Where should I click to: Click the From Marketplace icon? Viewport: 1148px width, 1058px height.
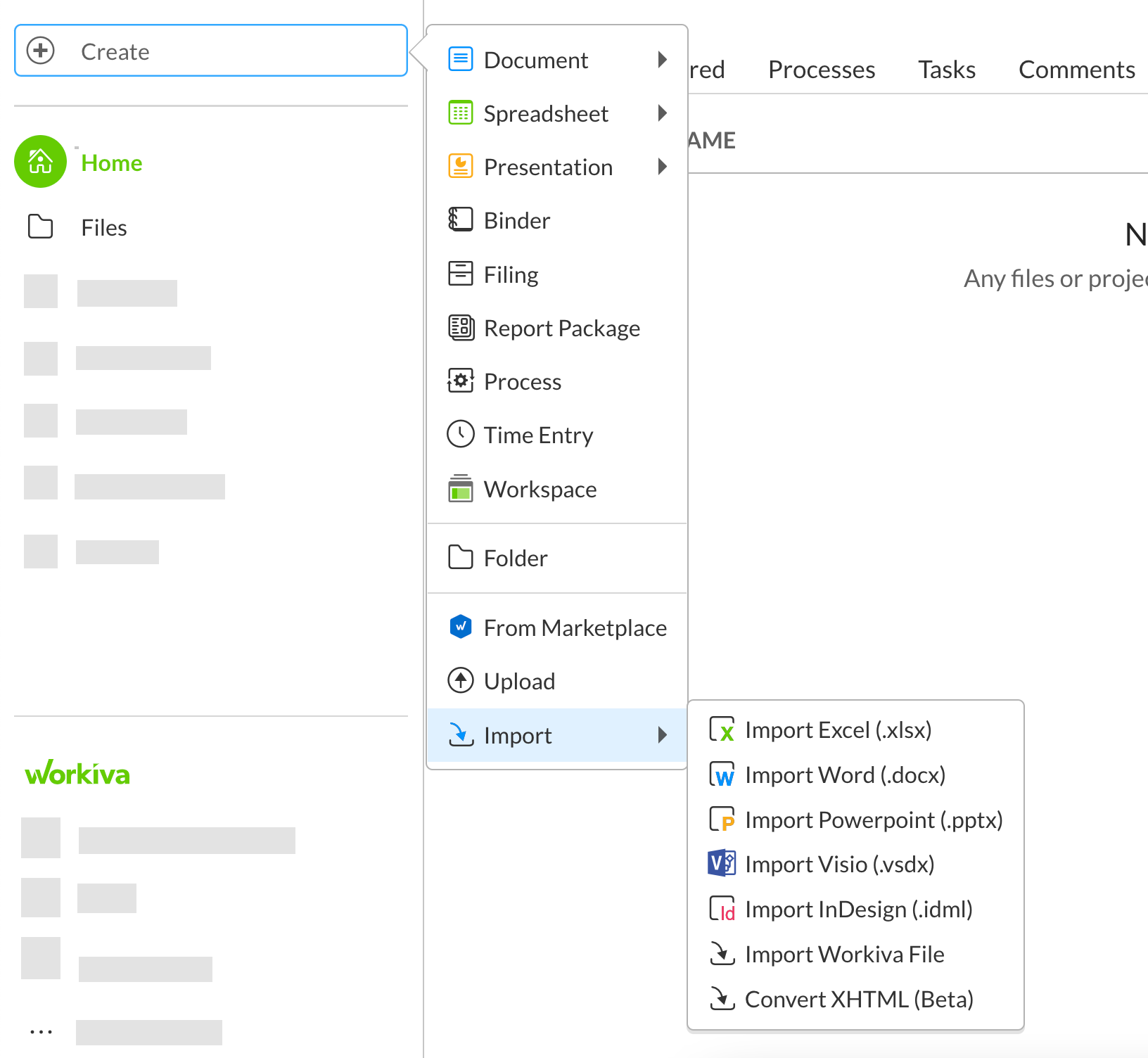pyautogui.click(x=461, y=627)
